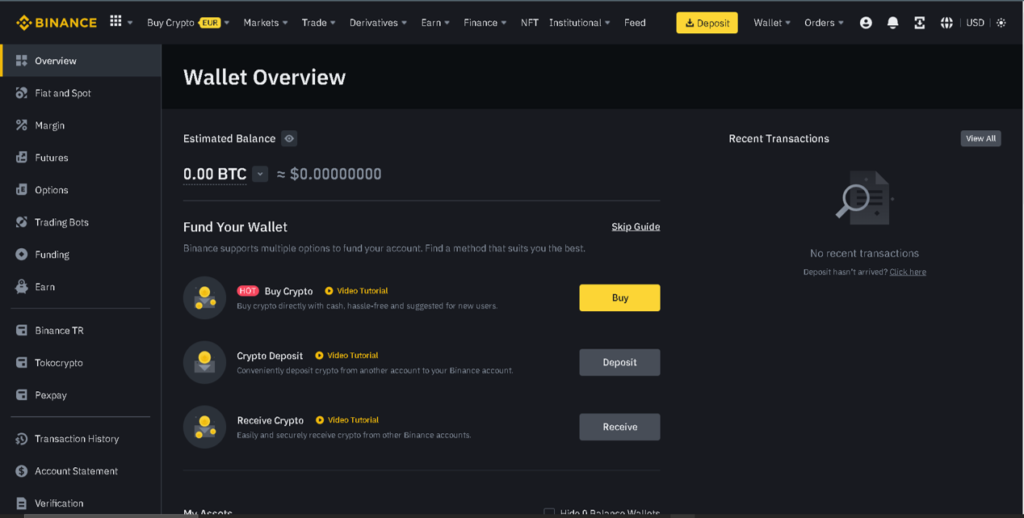Open the Earn top navigation dropdown
Viewport: 1024px width, 518px height.
coord(435,23)
